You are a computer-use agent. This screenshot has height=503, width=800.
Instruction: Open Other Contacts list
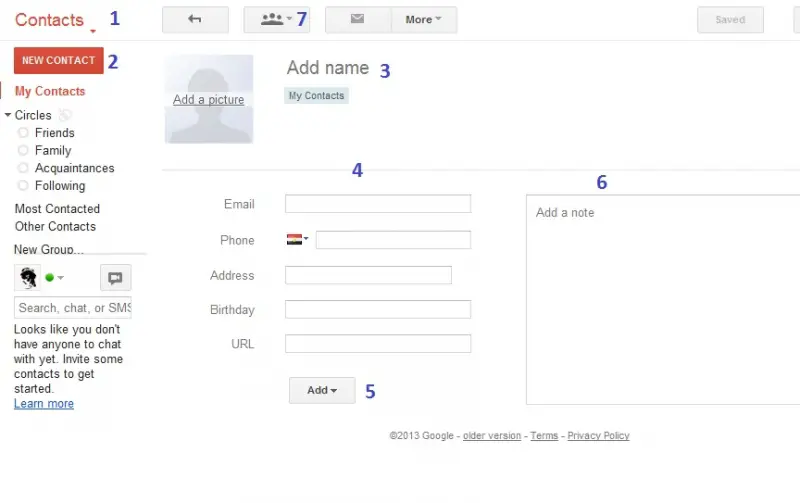pos(55,227)
